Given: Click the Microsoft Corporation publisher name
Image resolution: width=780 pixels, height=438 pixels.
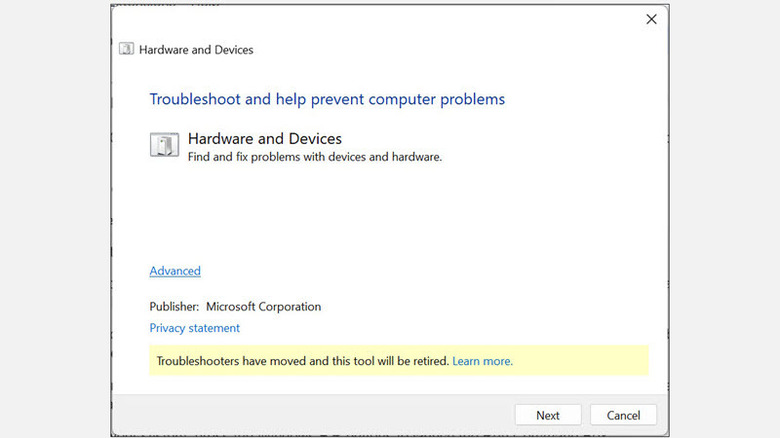Looking at the screenshot, I should click(263, 307).
